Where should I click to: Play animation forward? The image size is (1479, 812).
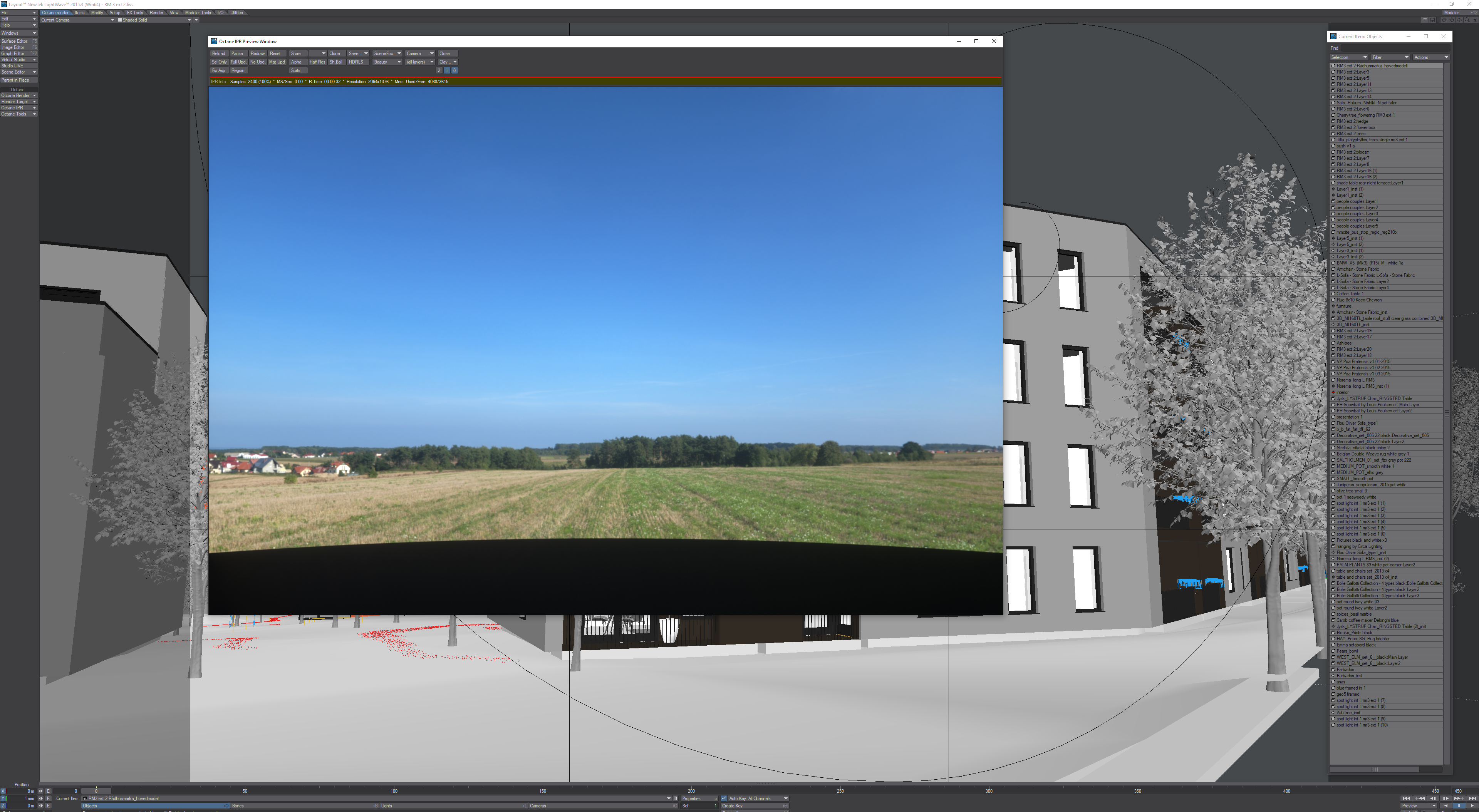pos(1472,806)
